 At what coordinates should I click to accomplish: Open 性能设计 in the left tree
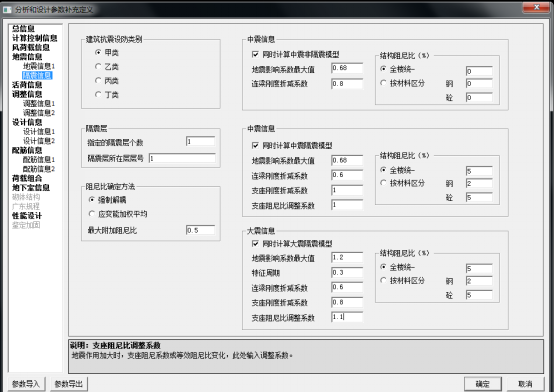[27, 215]
